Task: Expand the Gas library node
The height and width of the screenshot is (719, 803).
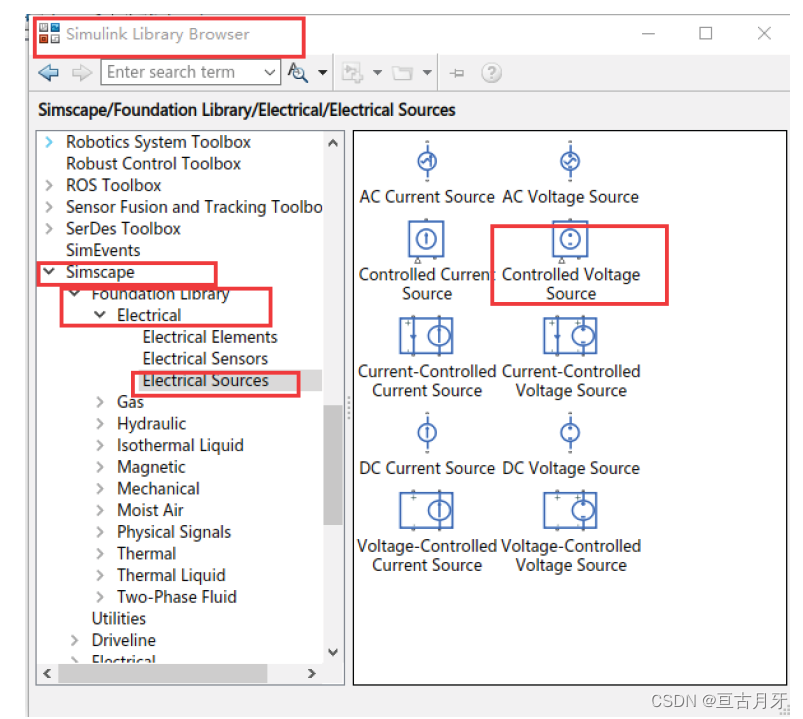Action: point(100,402)
